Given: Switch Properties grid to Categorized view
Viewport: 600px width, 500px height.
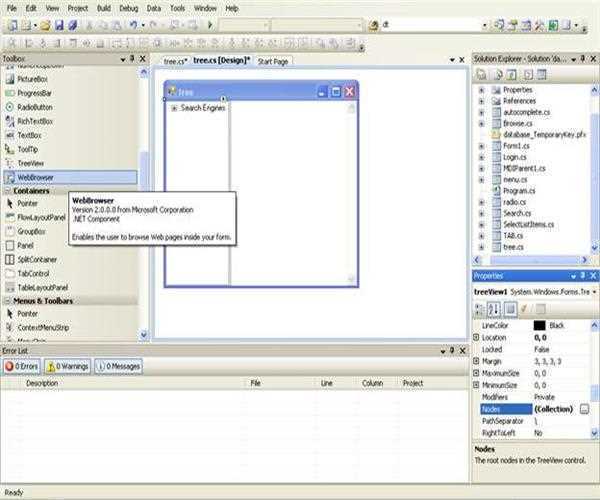Looking at the screenshot, I should pyautogui.click(x=479, y=309).
